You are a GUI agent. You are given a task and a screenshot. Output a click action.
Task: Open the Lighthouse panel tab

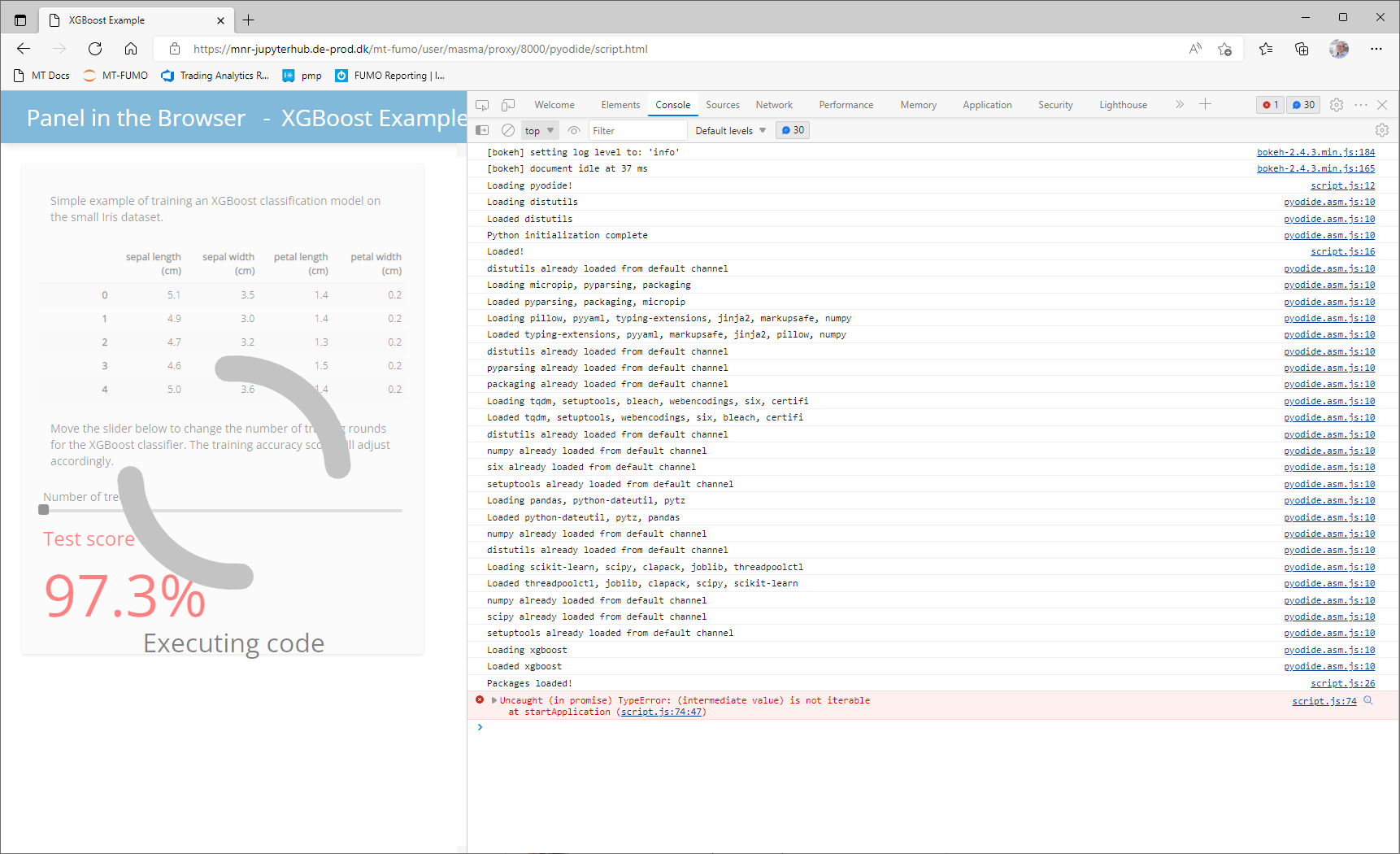click(1122, 105)
